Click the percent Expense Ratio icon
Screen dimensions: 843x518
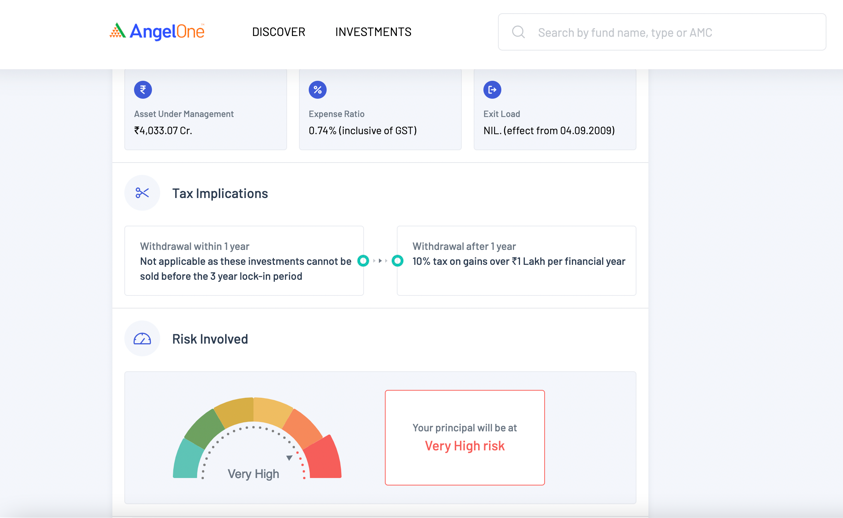317,90
